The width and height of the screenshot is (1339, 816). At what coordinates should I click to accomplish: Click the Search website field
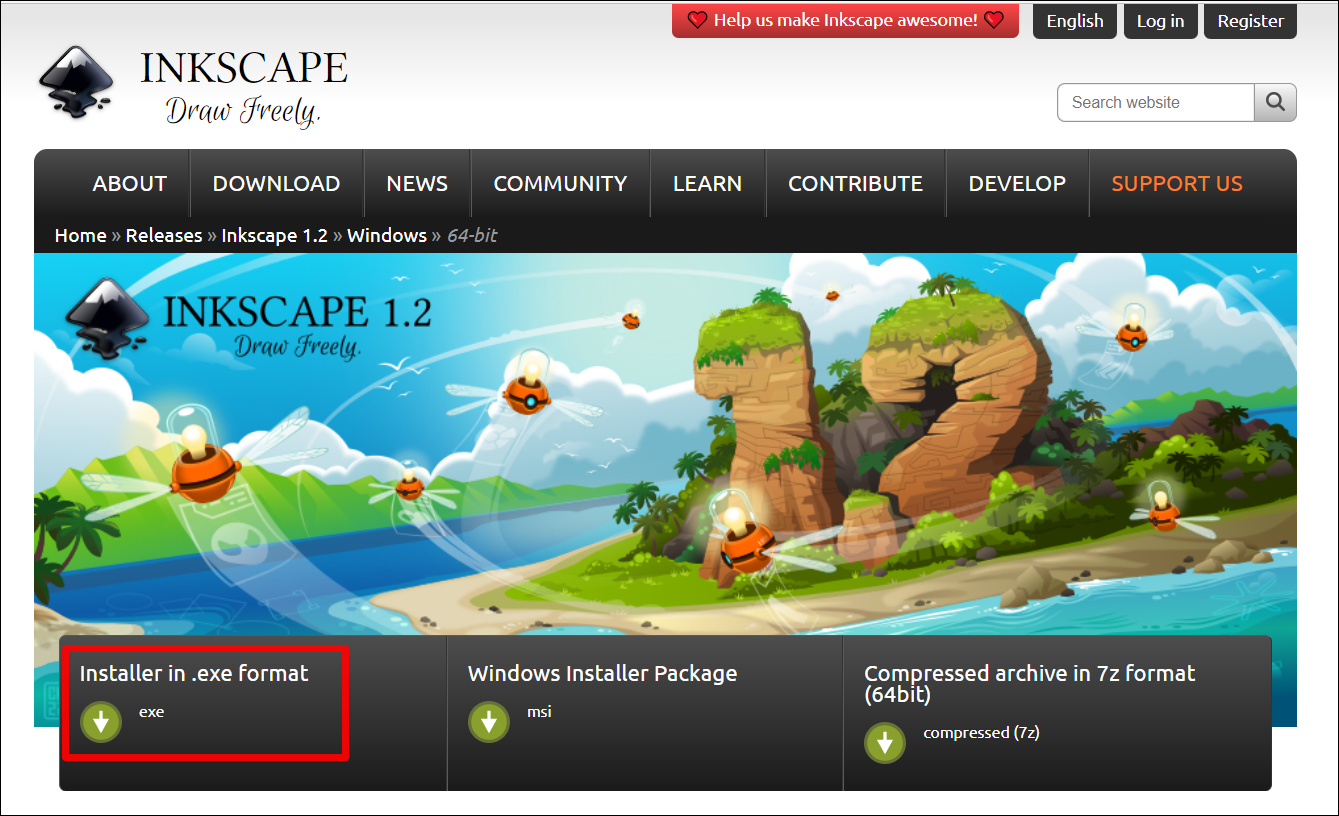(x=1156, y=102)
